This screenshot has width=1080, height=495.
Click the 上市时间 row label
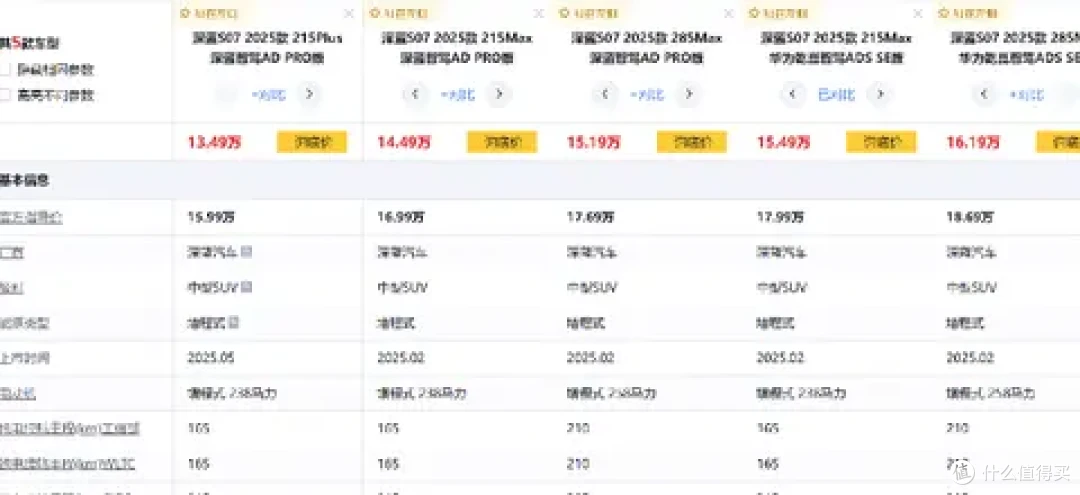pyautogui.click(x=25, y=358)
